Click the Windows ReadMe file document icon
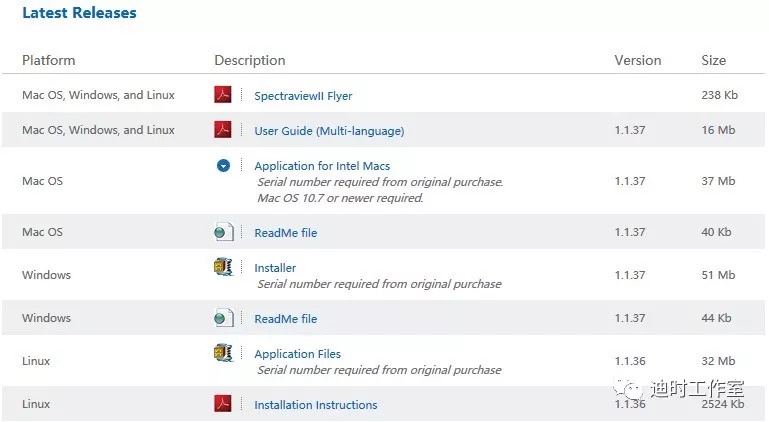The image size is (769, 422). [223, 319]
